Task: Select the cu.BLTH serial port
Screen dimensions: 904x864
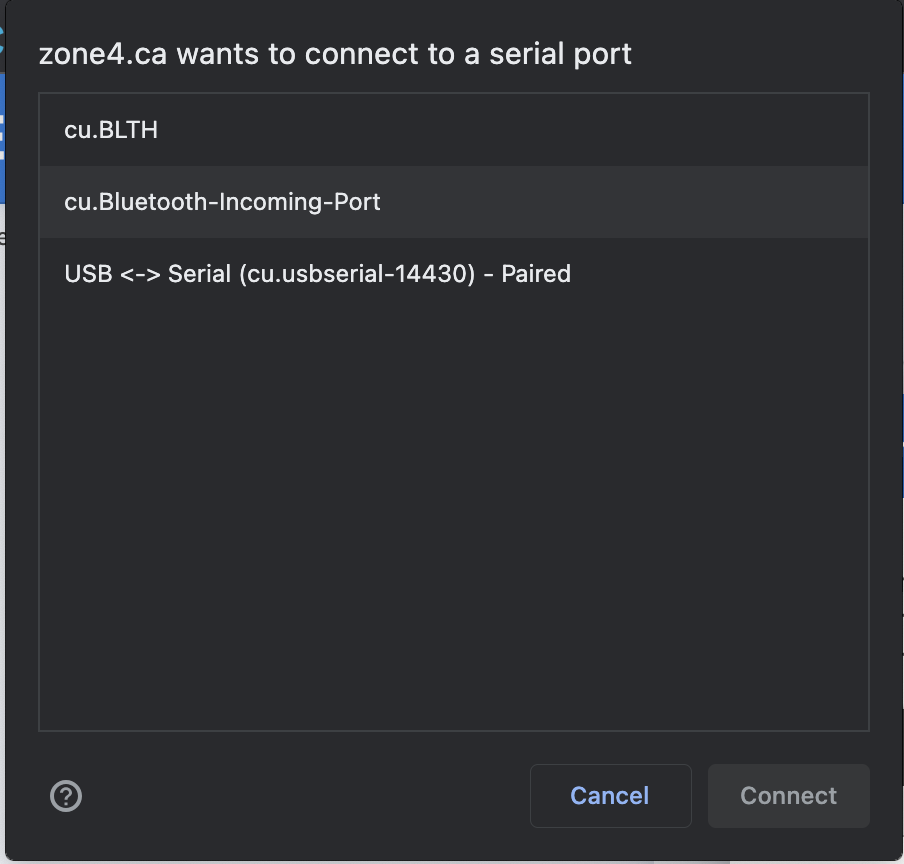Action: (111, 130)
